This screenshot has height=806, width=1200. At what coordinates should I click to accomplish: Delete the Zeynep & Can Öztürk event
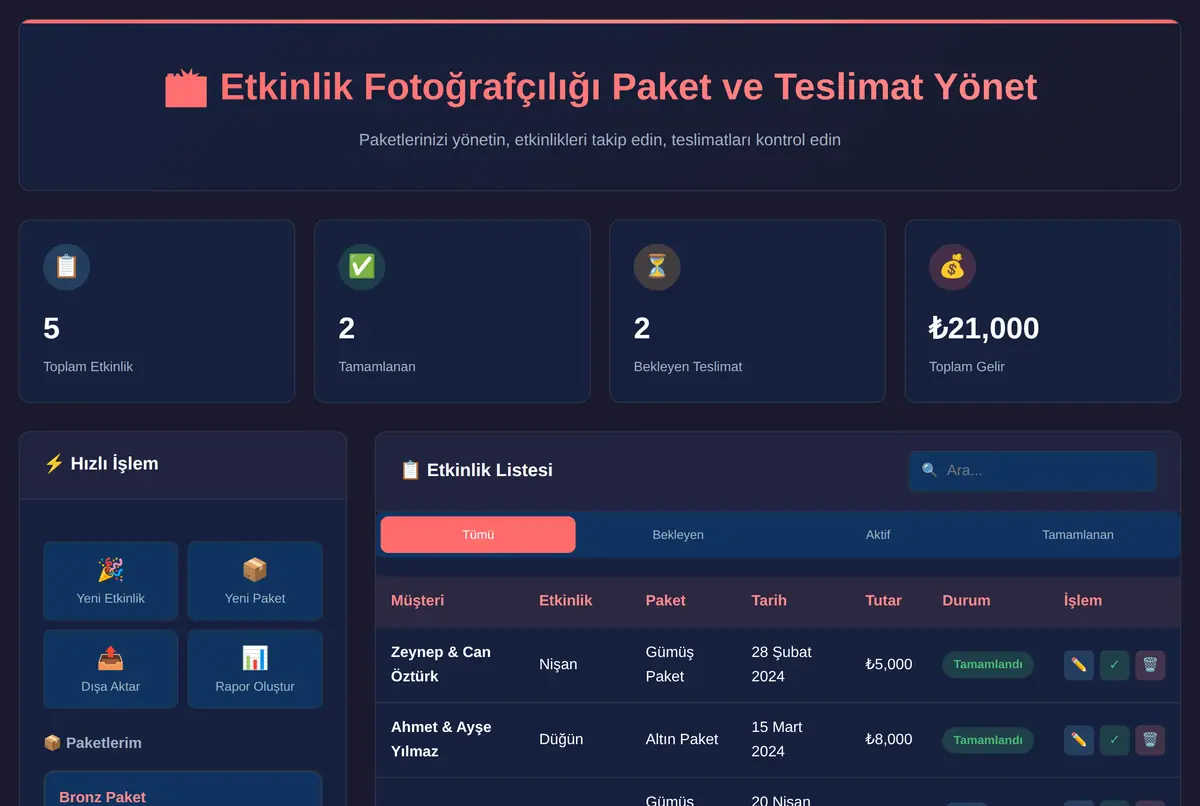(x=1150, y=665)
